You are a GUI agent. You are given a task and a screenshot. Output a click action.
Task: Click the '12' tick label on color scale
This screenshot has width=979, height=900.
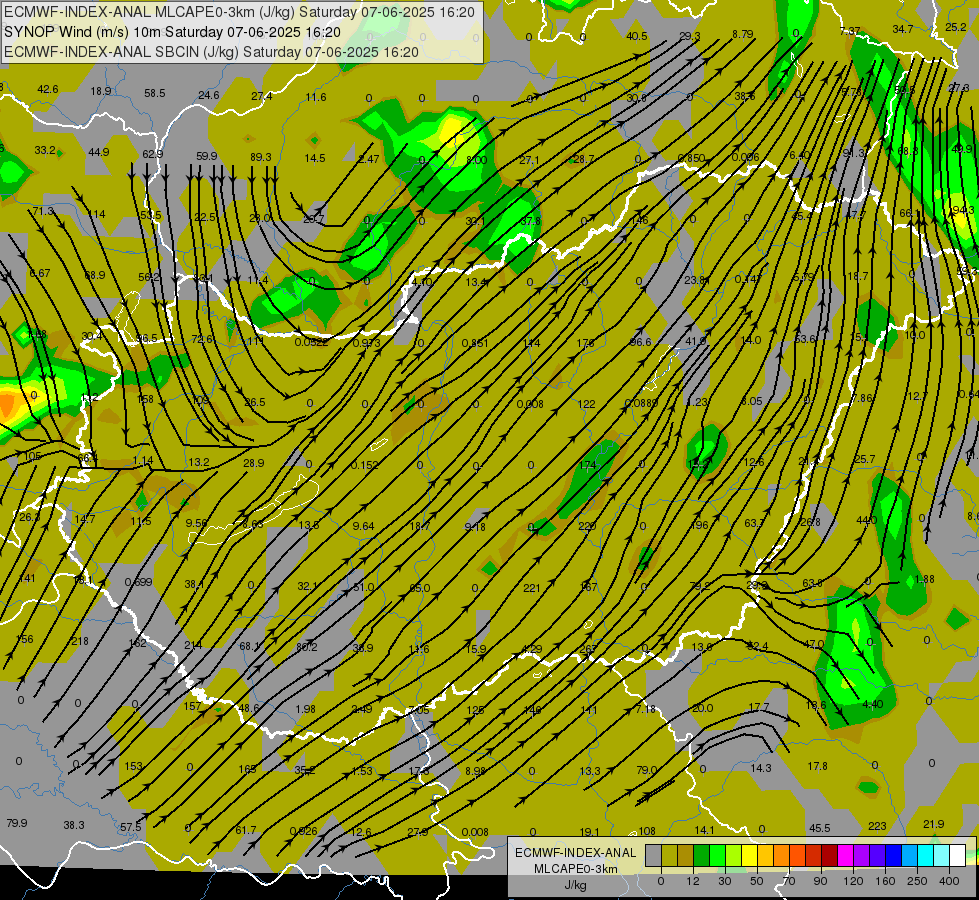coord(693,881)
